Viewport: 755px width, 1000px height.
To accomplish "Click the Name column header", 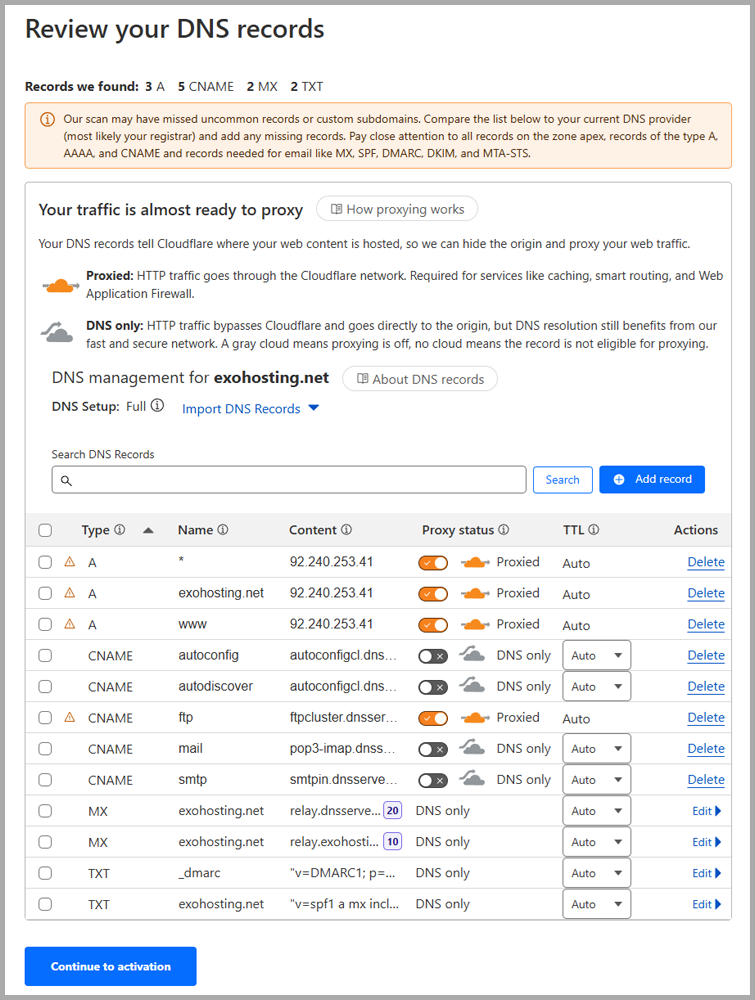I will pyautogui.click(x=195, y=530).
